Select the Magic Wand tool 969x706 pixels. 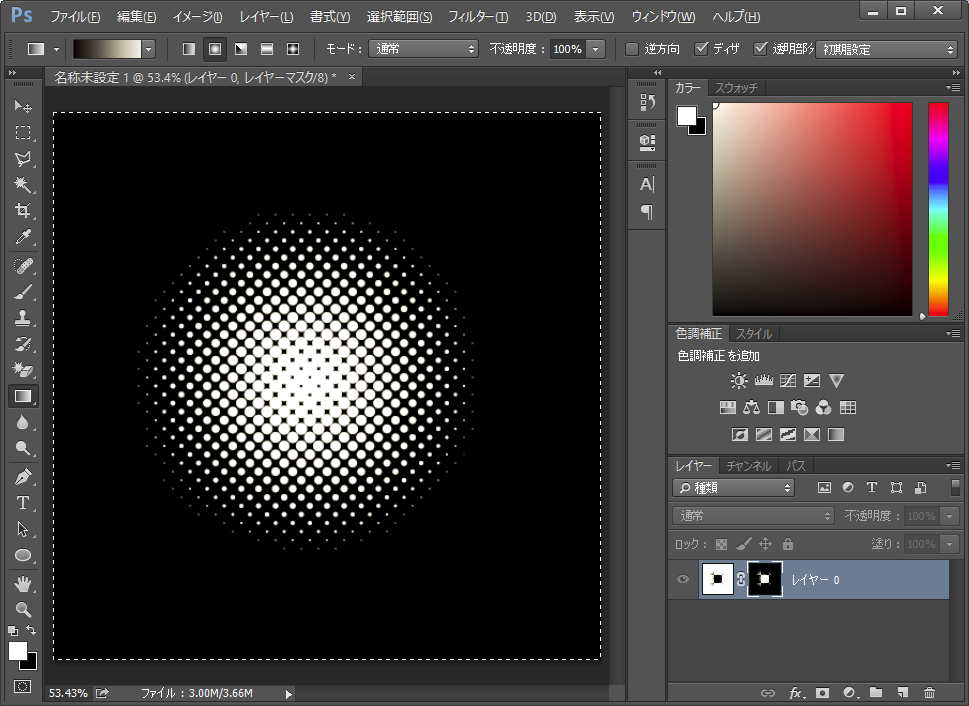pos(22,185)
